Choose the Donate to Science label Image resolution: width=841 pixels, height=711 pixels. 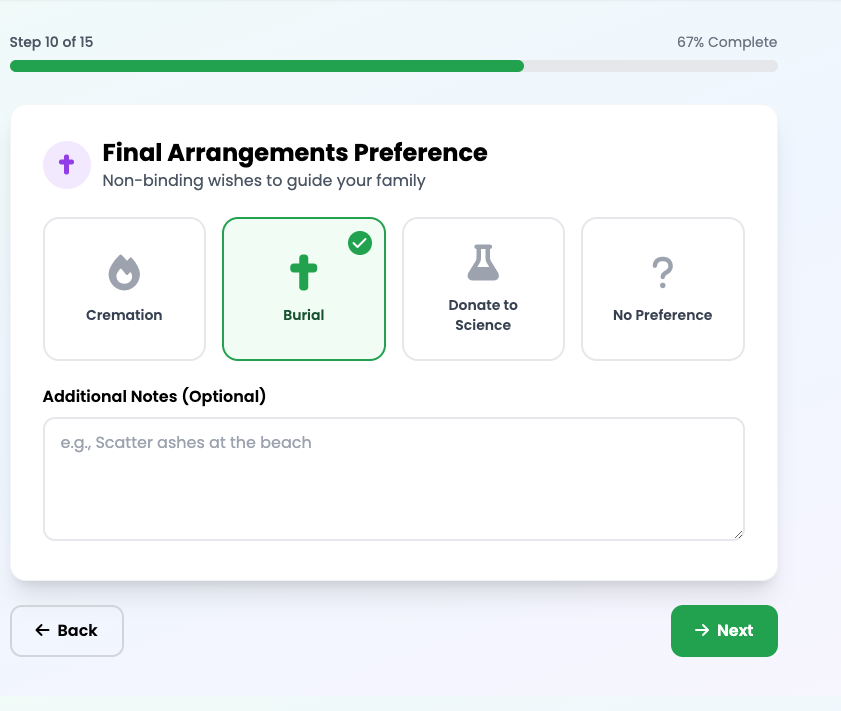(x=483, y=315)
